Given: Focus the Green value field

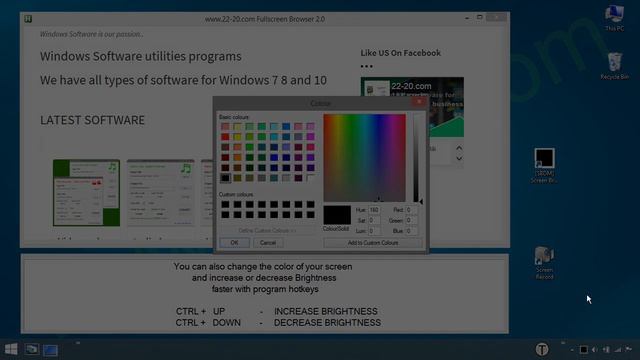Looking at the screenshot, I should [x=411, y=220].
